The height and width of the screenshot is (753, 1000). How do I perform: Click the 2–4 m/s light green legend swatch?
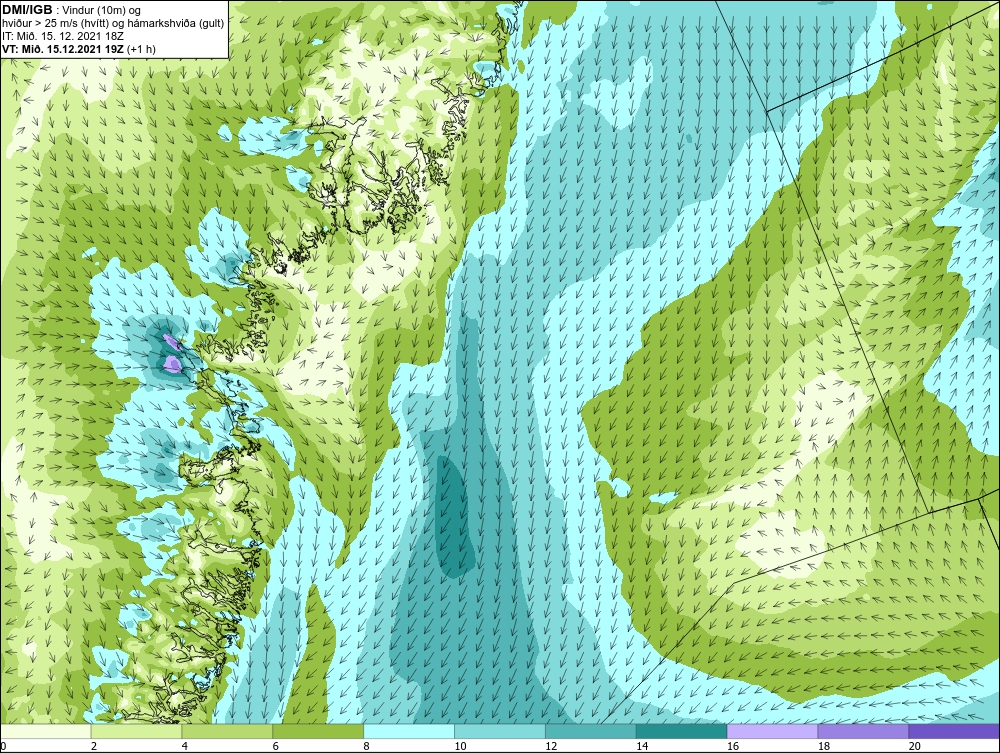pyautogui.click(x=136, y=731)
